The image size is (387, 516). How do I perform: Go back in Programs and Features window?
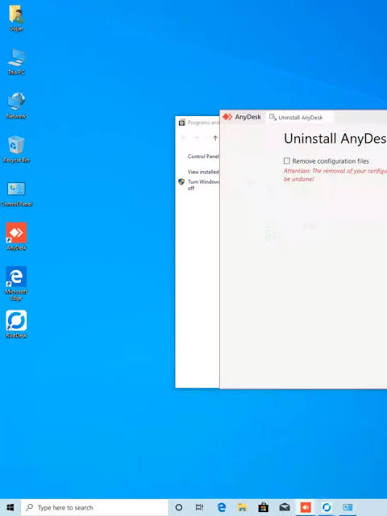point(183,138)
